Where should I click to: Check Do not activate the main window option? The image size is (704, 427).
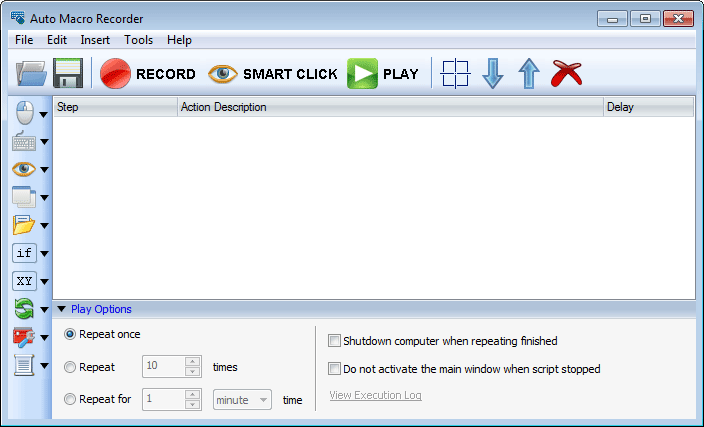click(x=334, y=369)
